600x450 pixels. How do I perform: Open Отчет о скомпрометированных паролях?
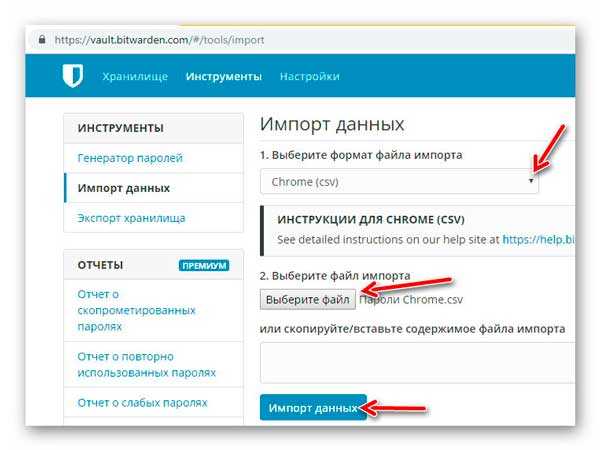point(136,310)
